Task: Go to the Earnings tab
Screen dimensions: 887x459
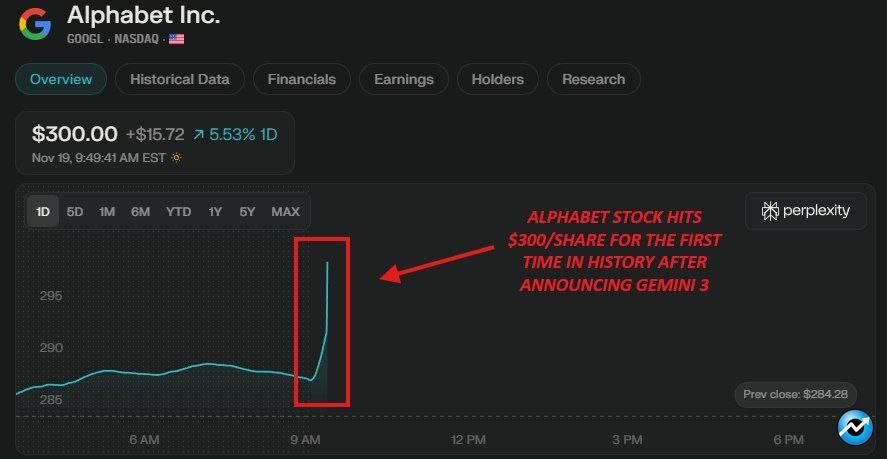Action: click(x=404, y=79)
